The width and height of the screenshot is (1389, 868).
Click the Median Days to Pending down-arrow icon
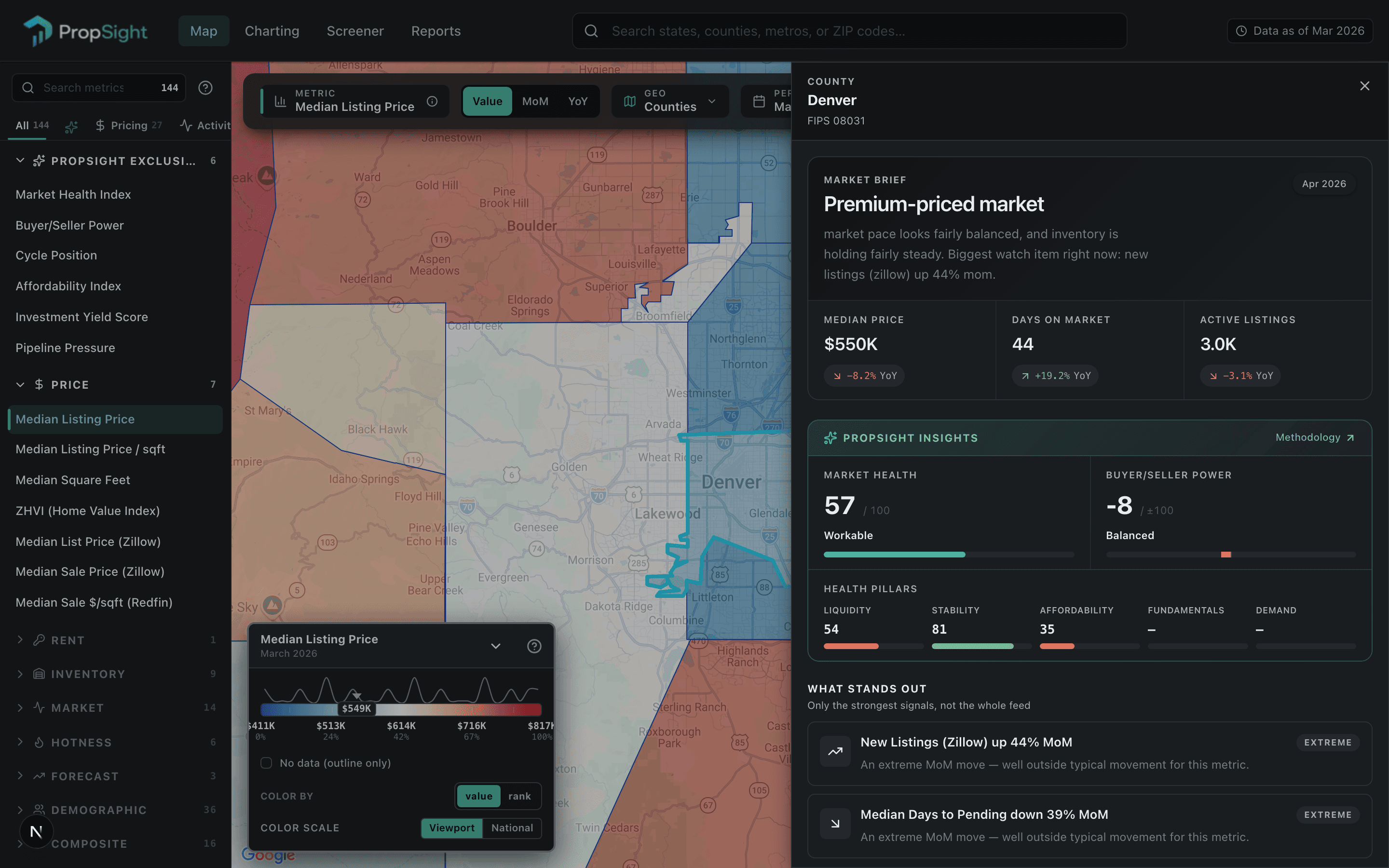[835, 823]
